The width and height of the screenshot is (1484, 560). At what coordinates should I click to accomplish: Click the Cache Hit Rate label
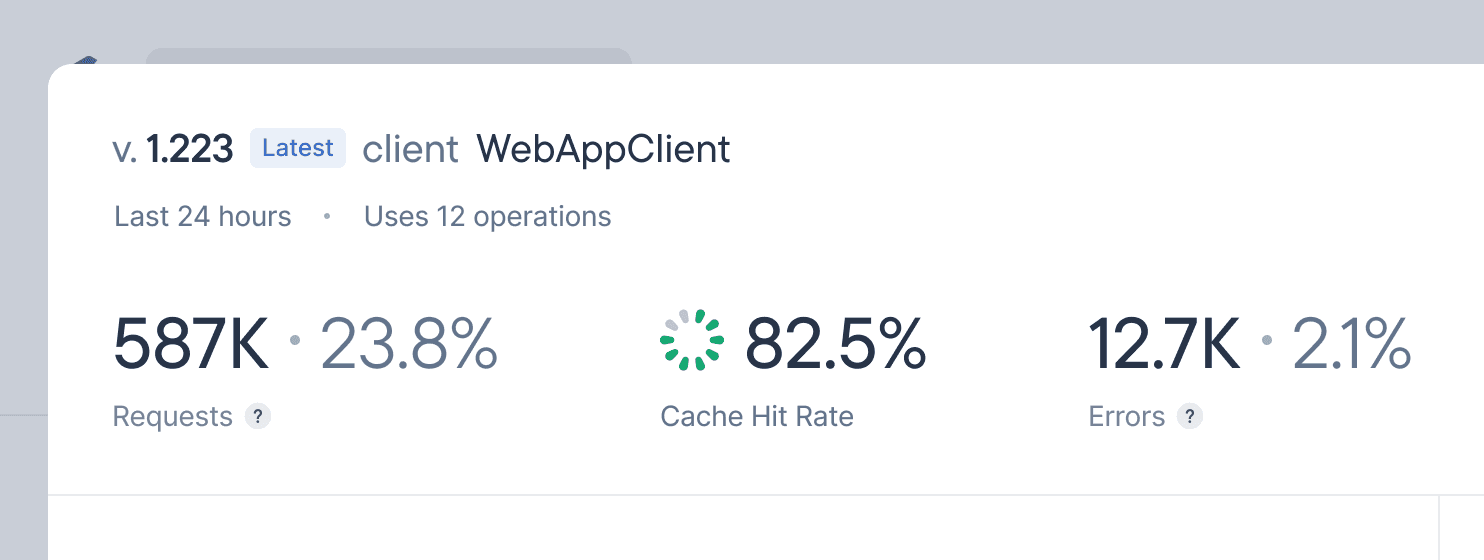pos(757,417)
